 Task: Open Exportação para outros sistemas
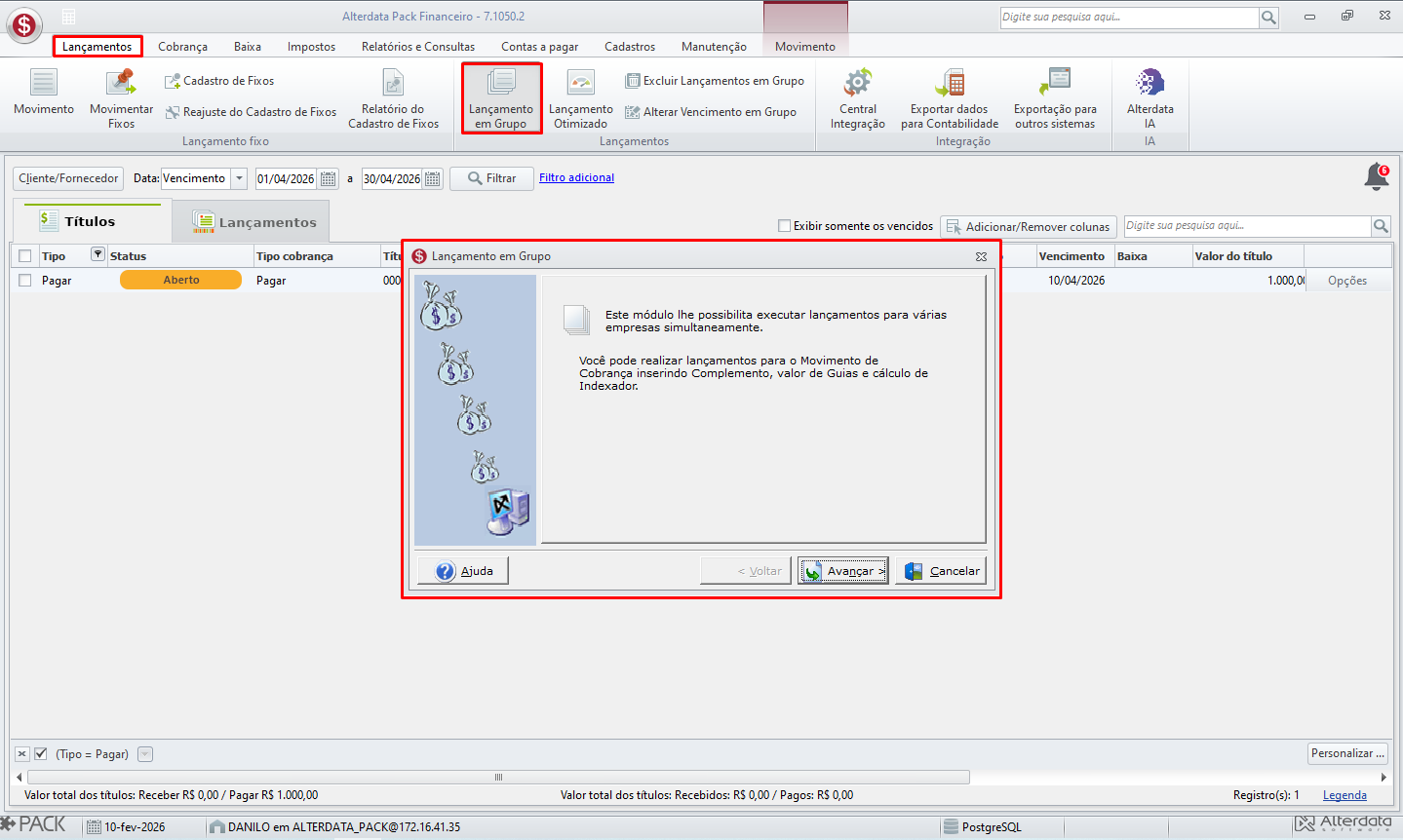click(1055, 97)
